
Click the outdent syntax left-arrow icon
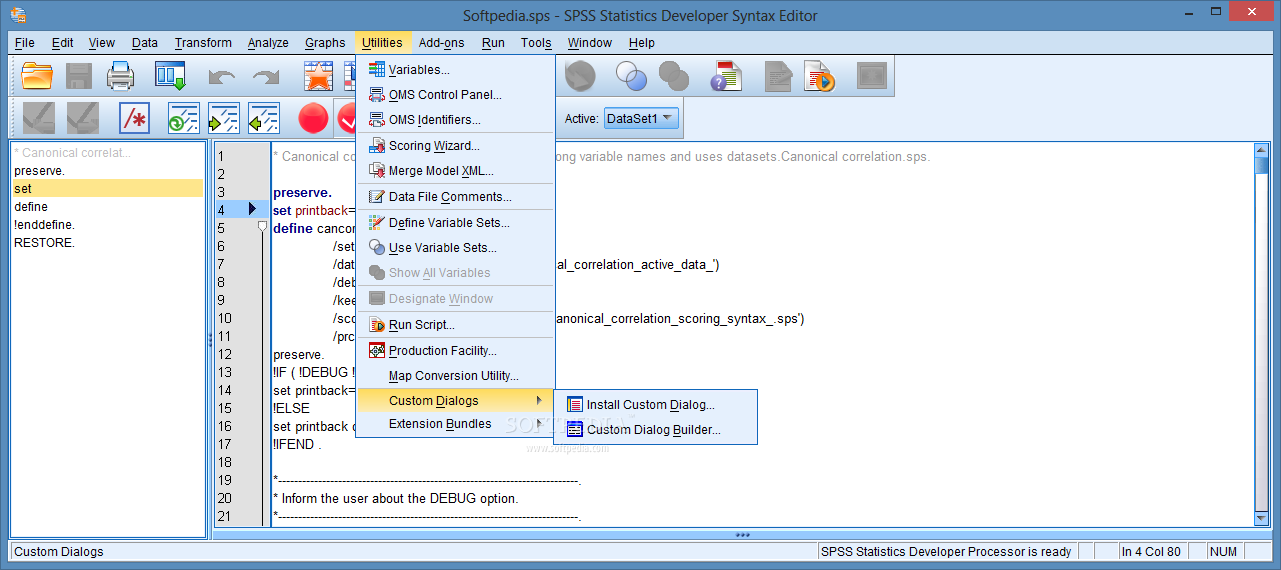(264, 119)
